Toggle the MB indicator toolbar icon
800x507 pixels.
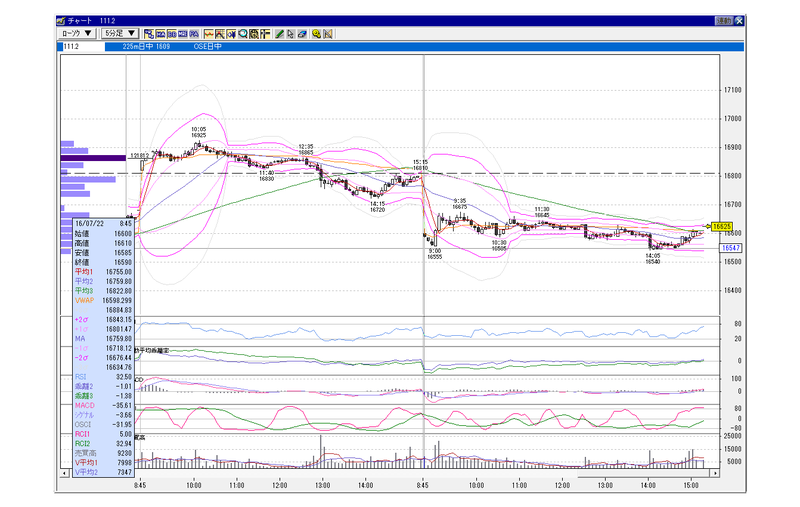[x=183, y=34]
